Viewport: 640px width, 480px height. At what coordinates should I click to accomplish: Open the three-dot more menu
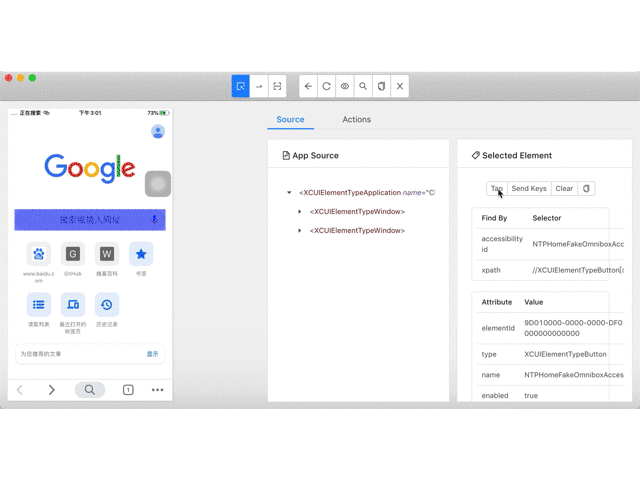click(158, 390)
